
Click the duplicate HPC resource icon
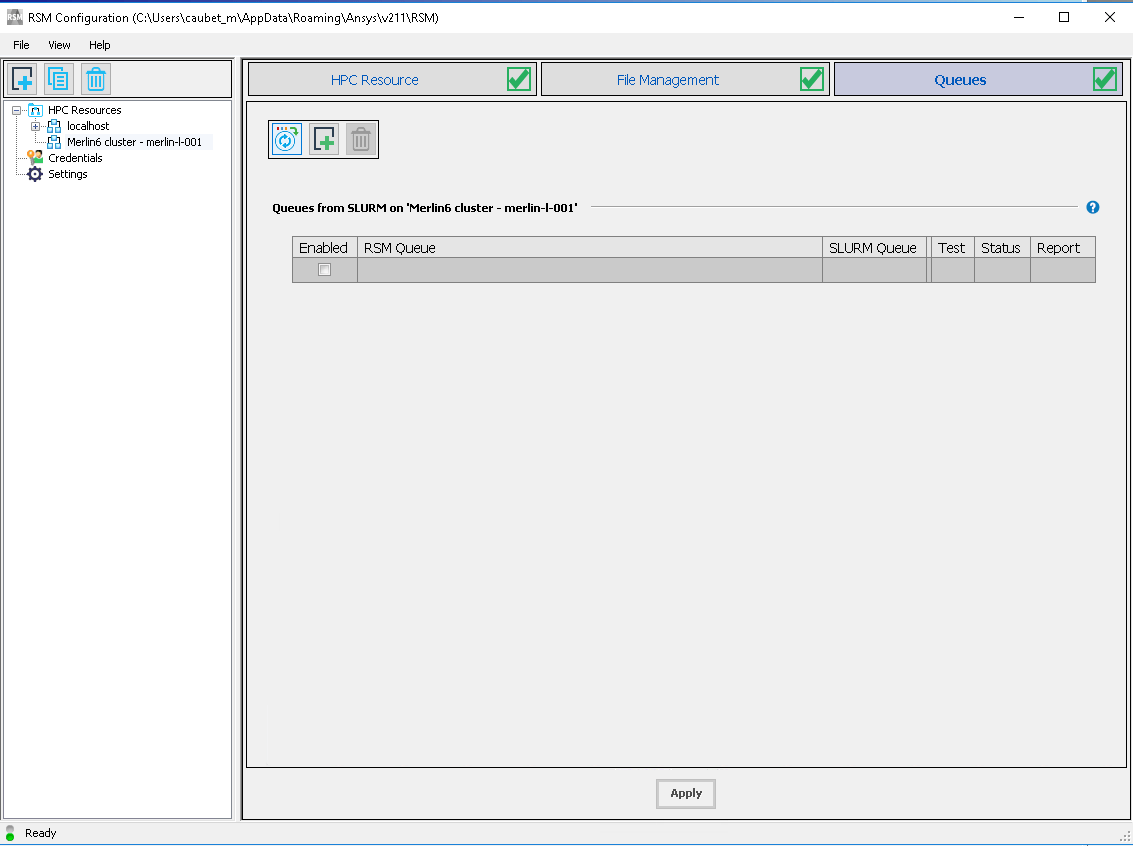pos(59,79)
